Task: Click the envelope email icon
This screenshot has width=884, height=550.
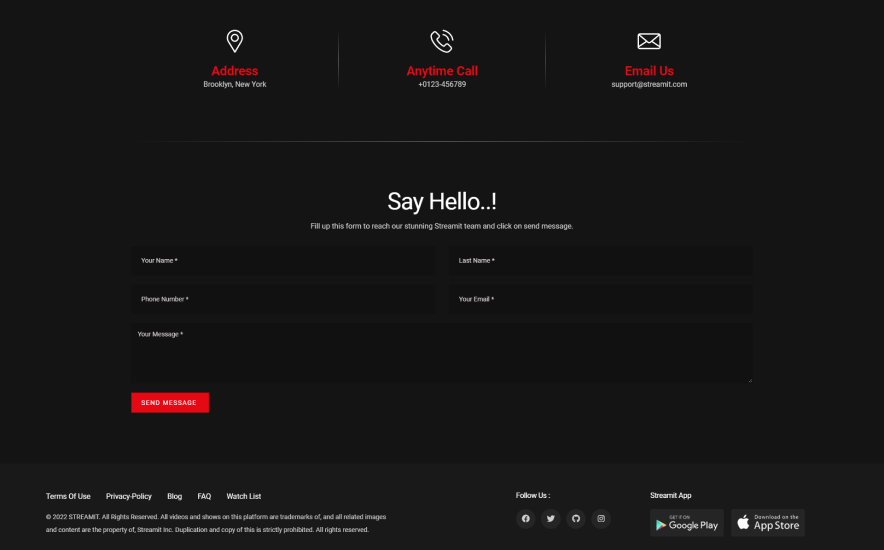Action: [x=649, y=41]
